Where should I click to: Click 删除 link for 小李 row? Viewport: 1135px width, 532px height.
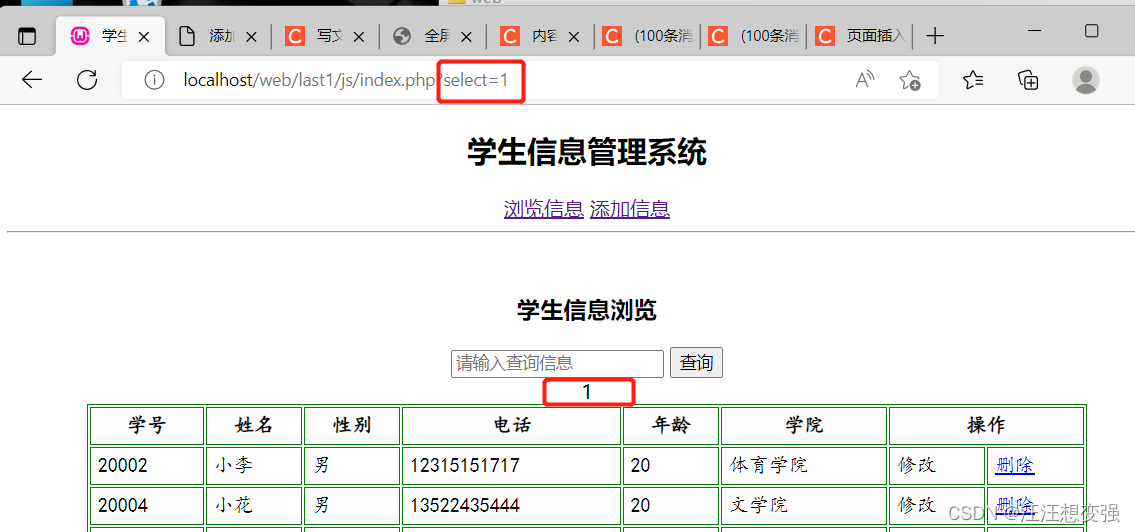coord(1015,465)
